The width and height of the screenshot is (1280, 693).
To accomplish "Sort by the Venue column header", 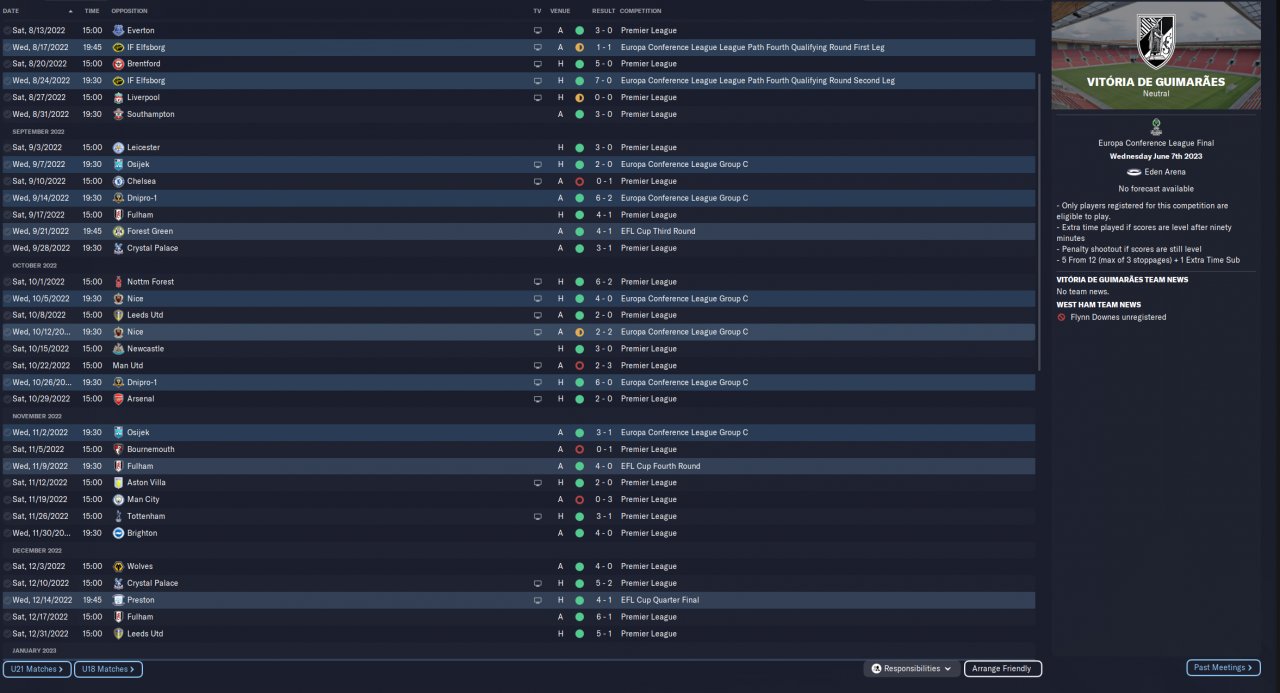I will pyautogui.click(x=560, y=11).
